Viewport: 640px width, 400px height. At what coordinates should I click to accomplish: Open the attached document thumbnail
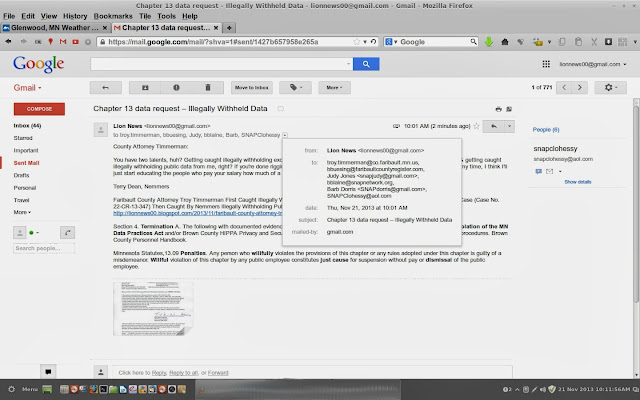point(153,309)
